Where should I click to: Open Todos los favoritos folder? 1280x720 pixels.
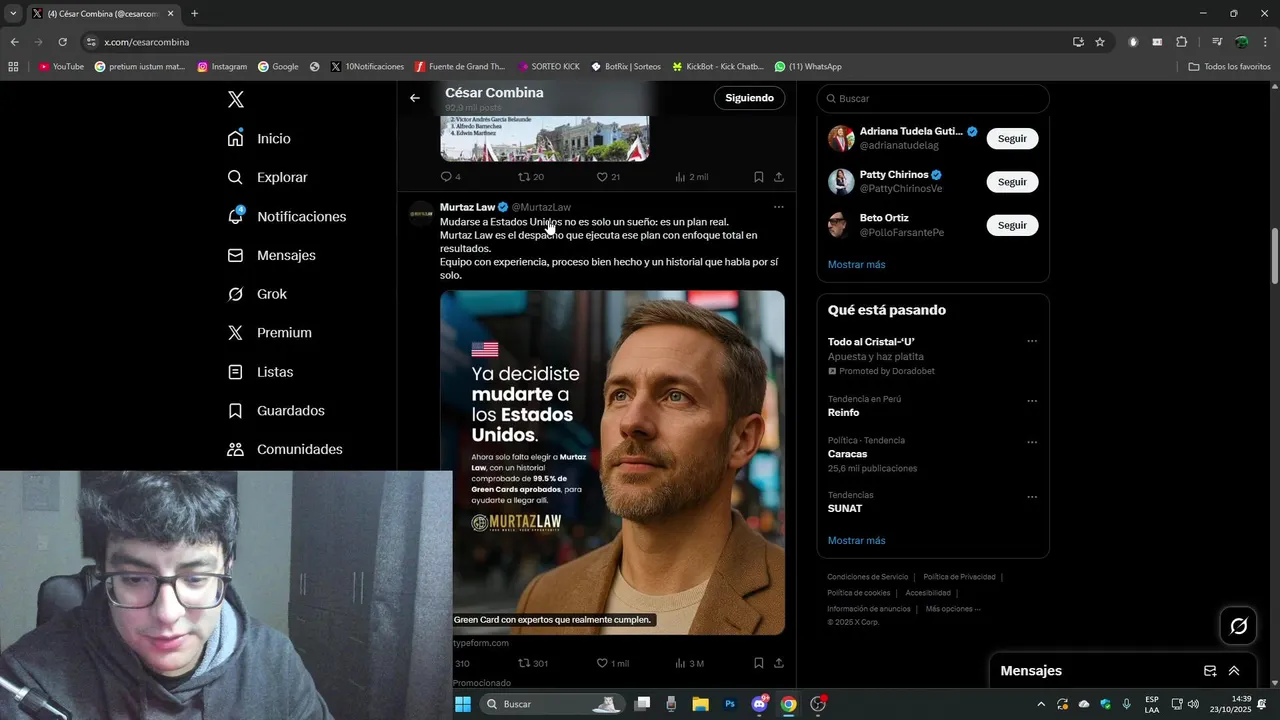coord(1229,67)
